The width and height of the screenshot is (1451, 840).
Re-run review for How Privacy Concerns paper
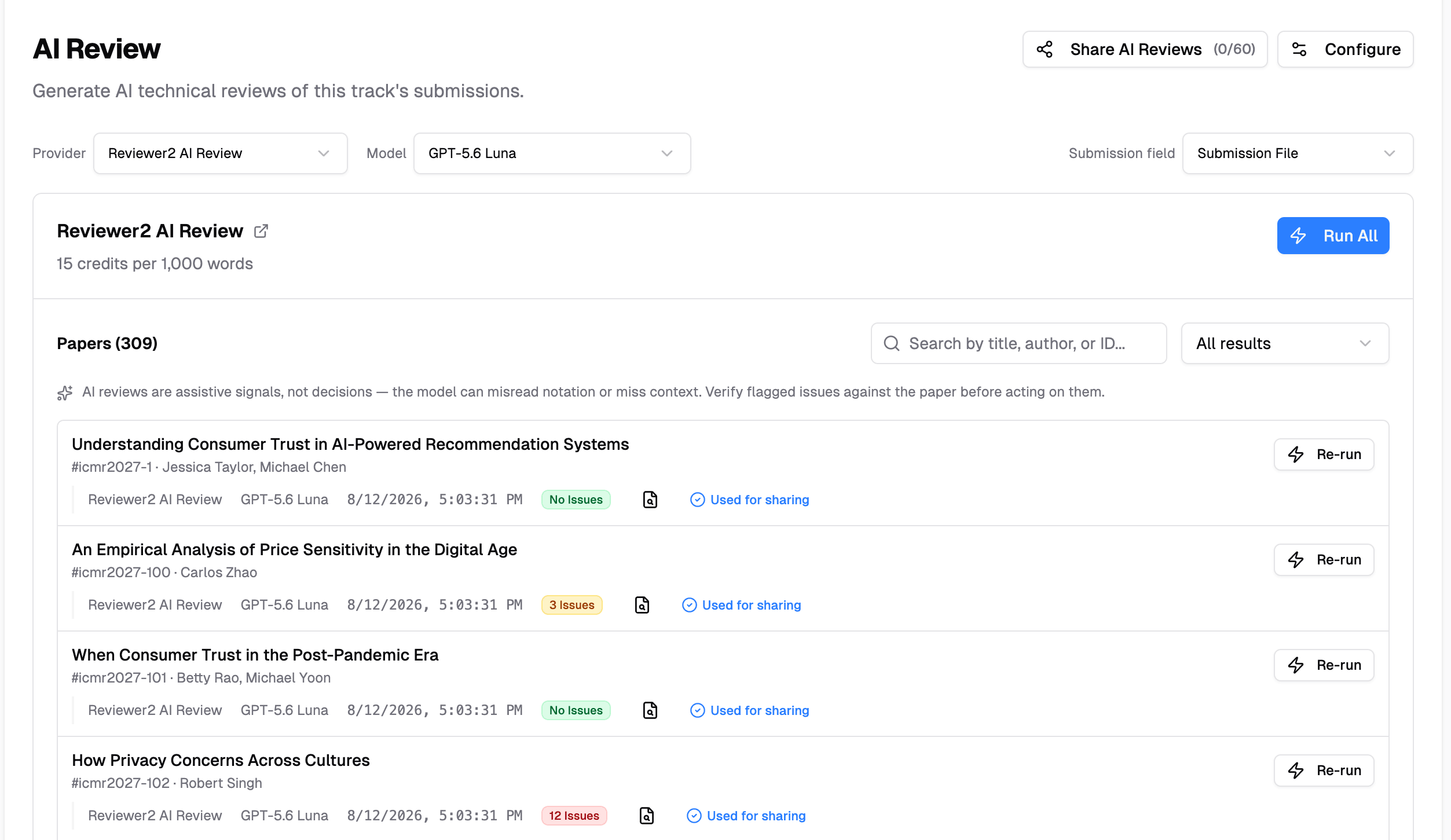point(1324,771)
